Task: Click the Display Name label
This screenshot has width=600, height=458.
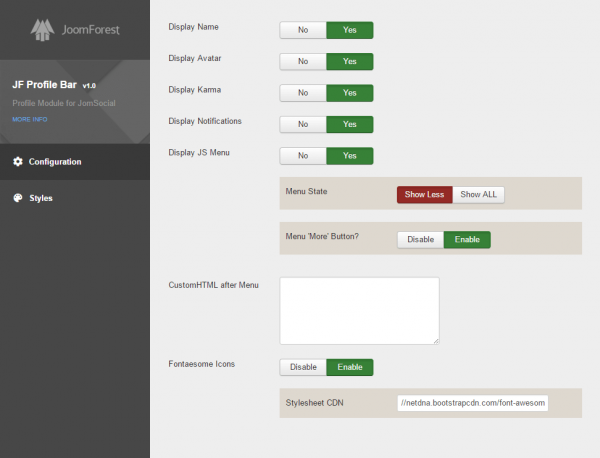Action: 194,27
